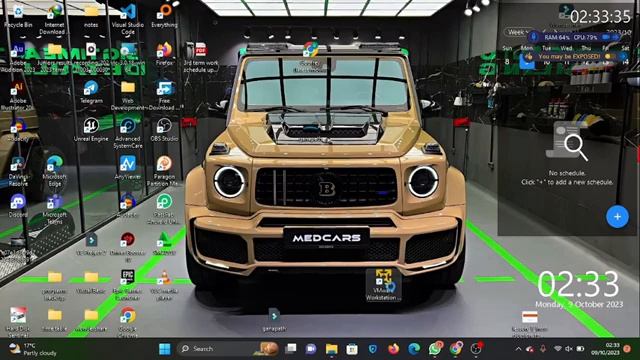Open Hard Disk Sentinel shortcut
Screen dimensions: 640x360
(18, 322)
